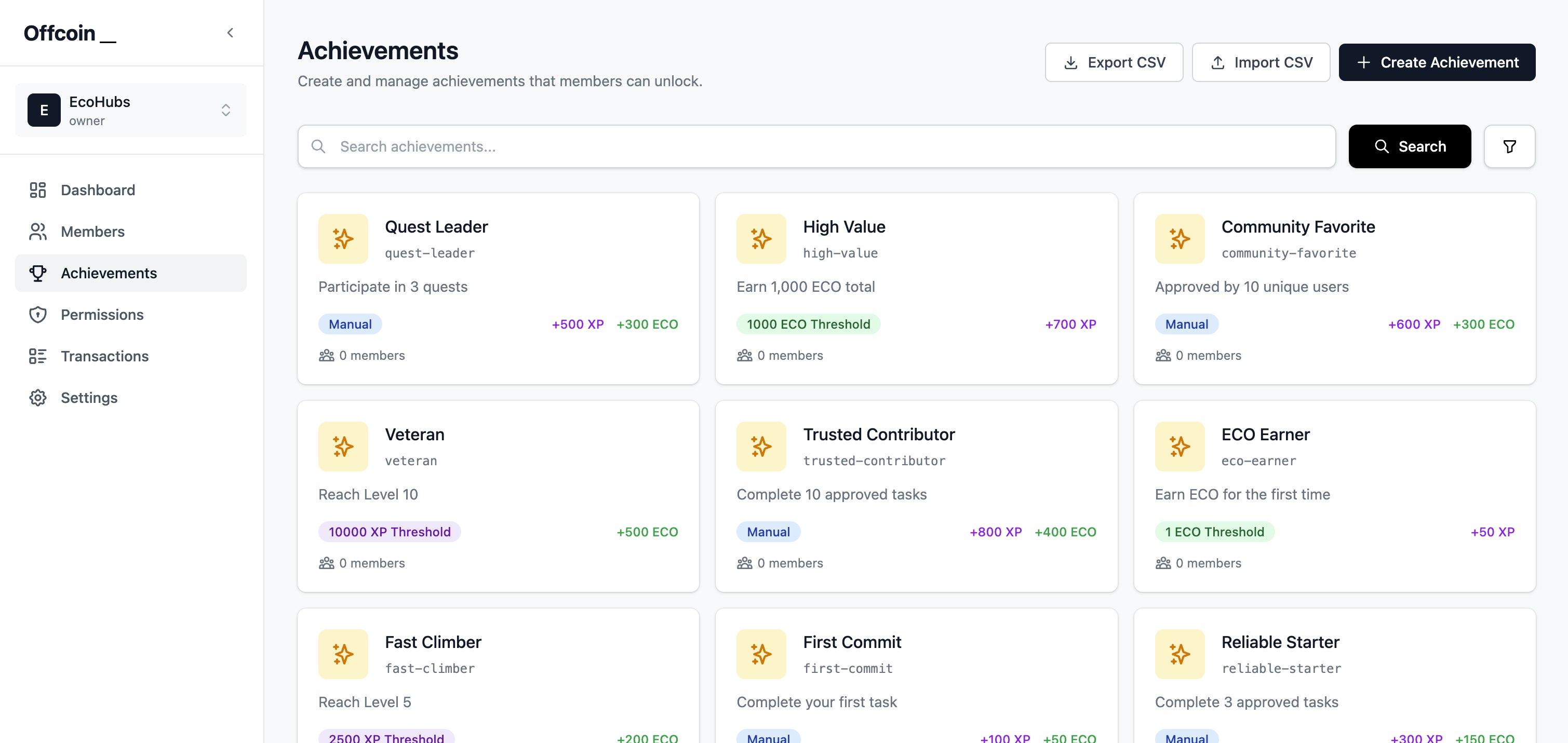
Task: Collapse the sidebar with the chevron arrow
Action: [x=230, y=33]
